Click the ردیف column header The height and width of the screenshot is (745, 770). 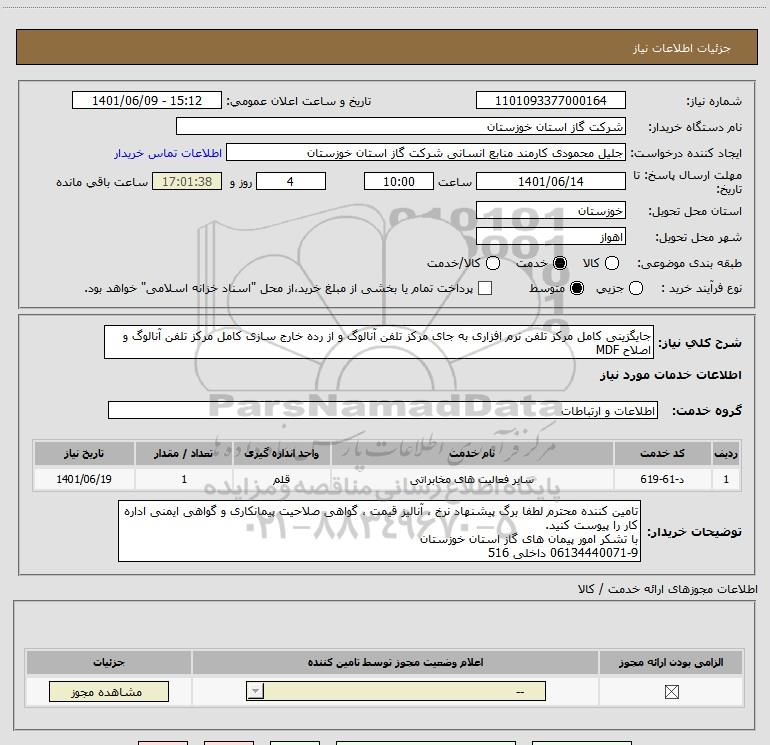pos(726,453)
